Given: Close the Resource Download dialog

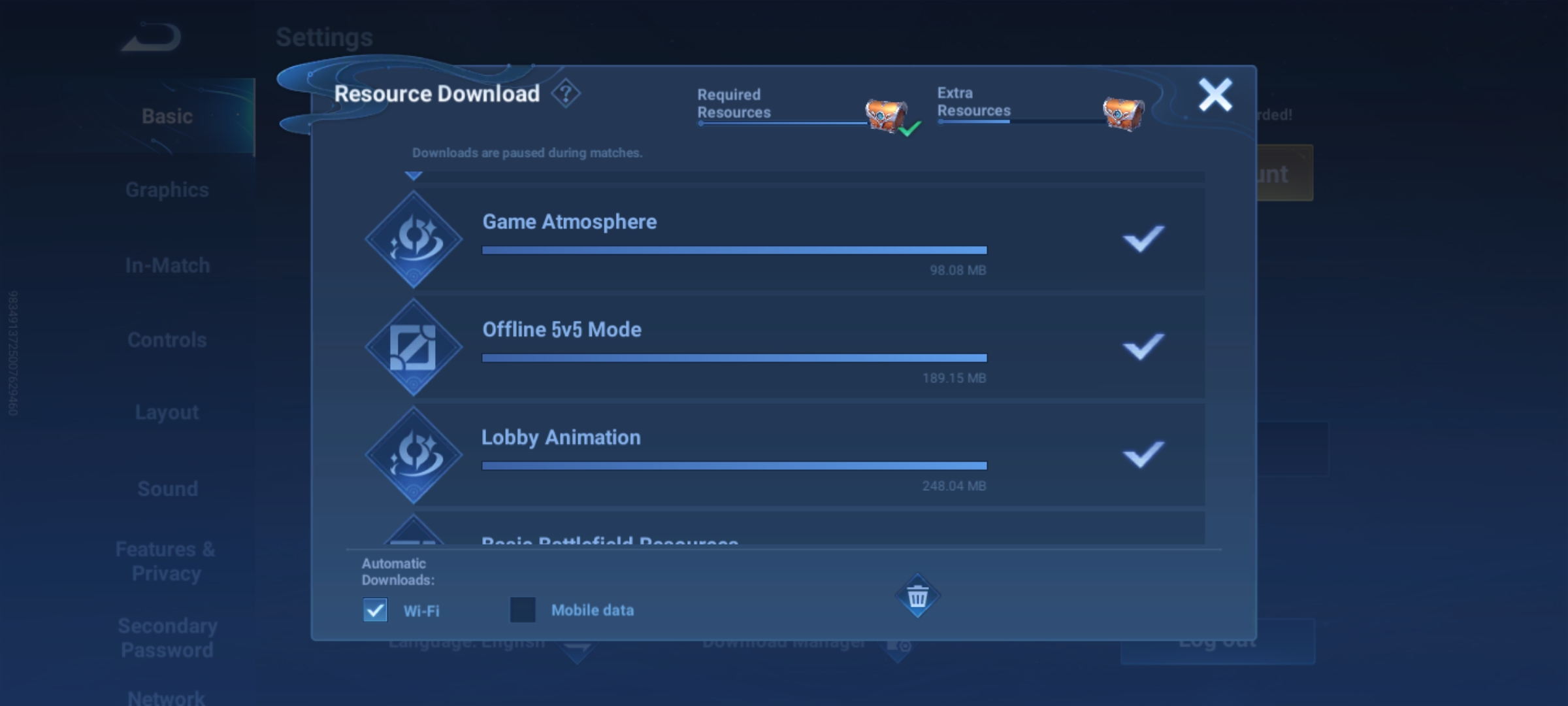Looking at the screenshot, I should [x=1215, y=95].
